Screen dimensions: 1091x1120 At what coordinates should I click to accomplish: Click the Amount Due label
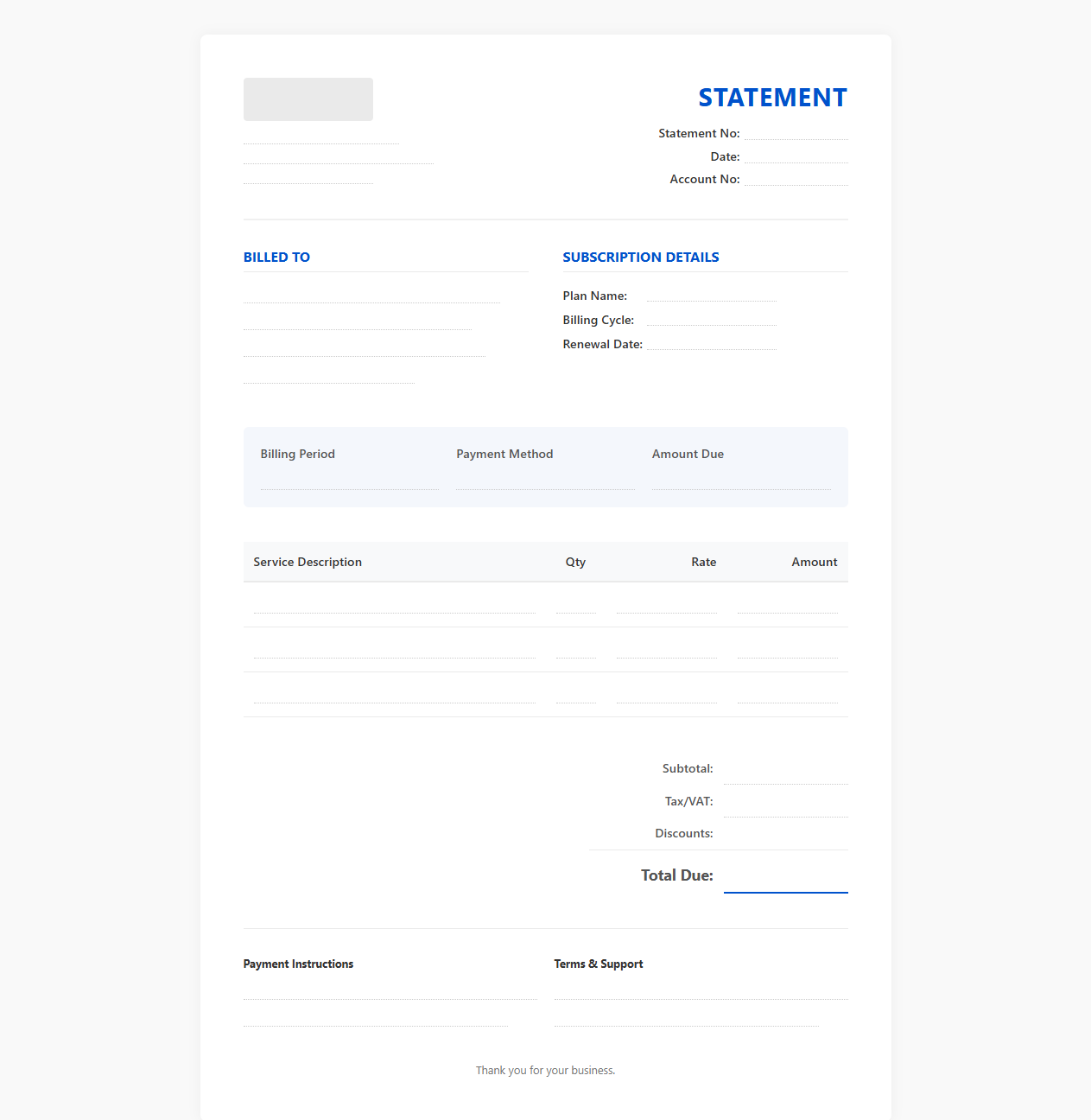pos(688,454)
